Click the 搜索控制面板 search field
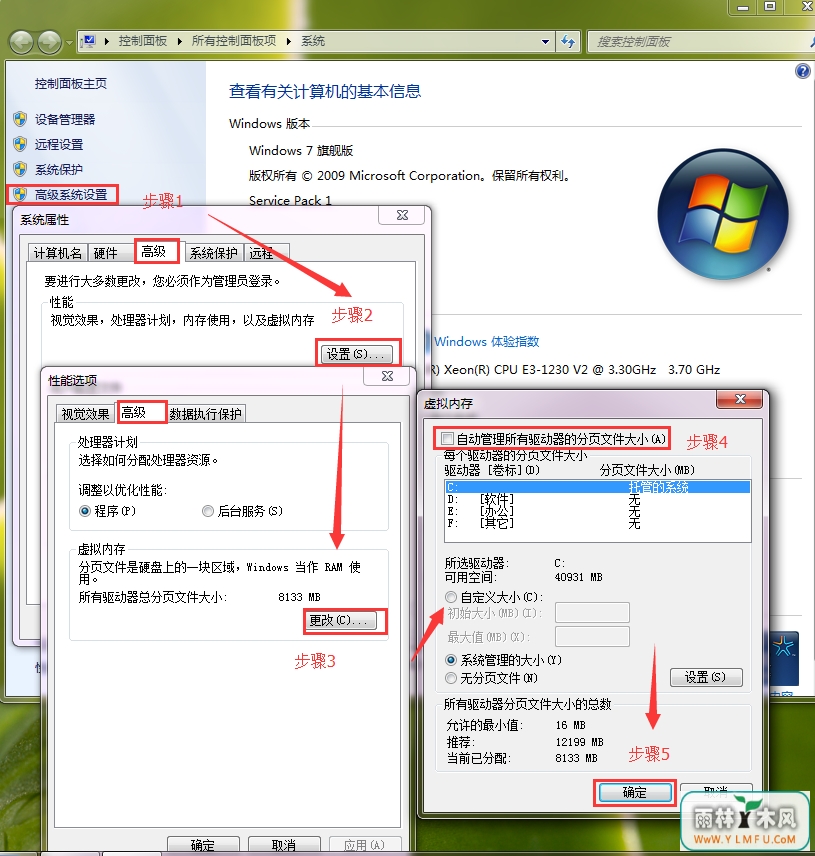Viewport: 815px width, 856px height. [699, 42]
